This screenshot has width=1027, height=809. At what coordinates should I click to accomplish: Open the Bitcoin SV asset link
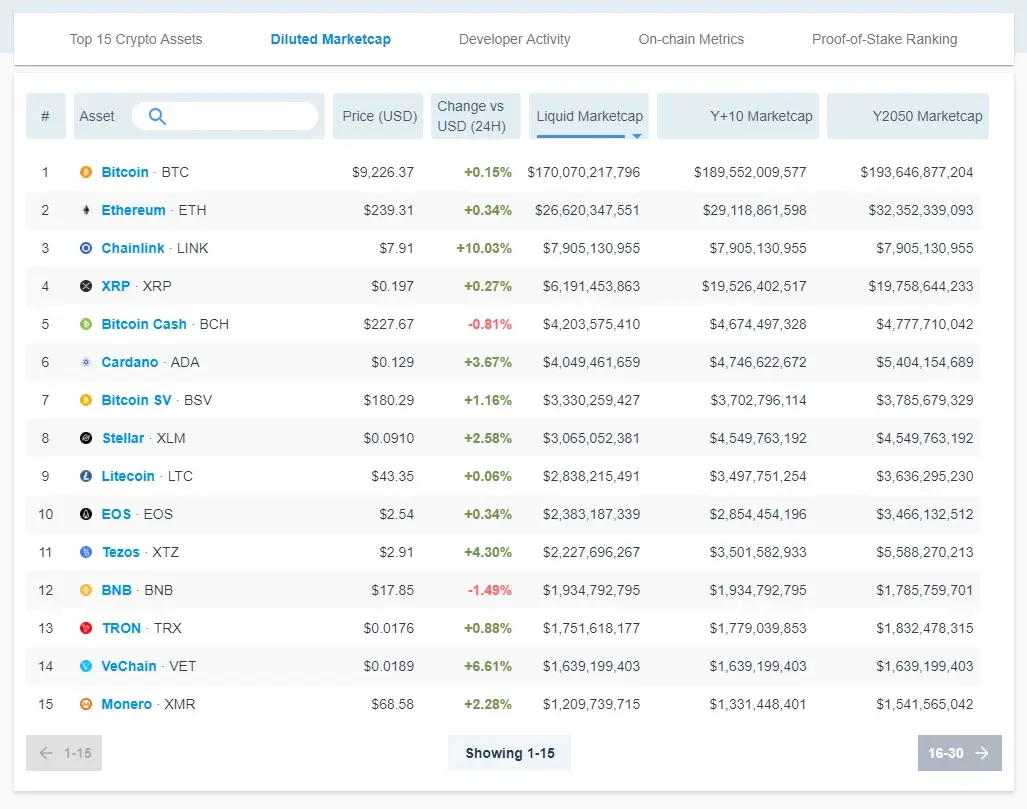[136, 400]
